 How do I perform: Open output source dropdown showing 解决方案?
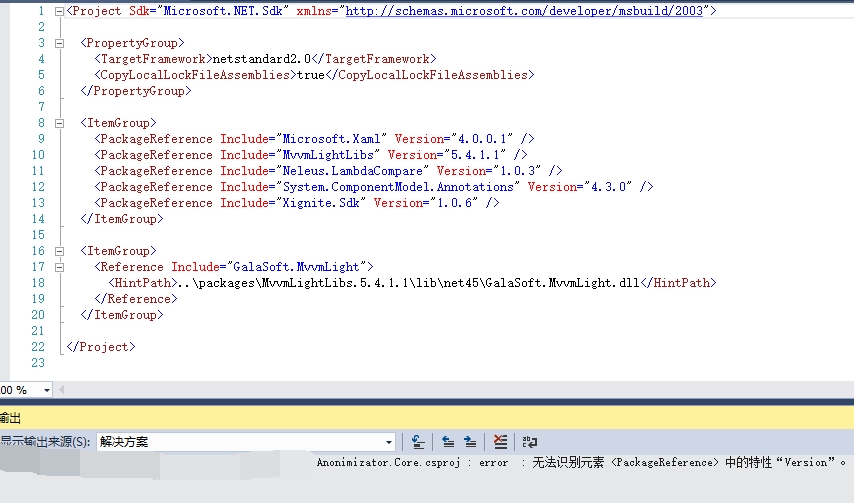pyautogui.click(x=246, y=442)
